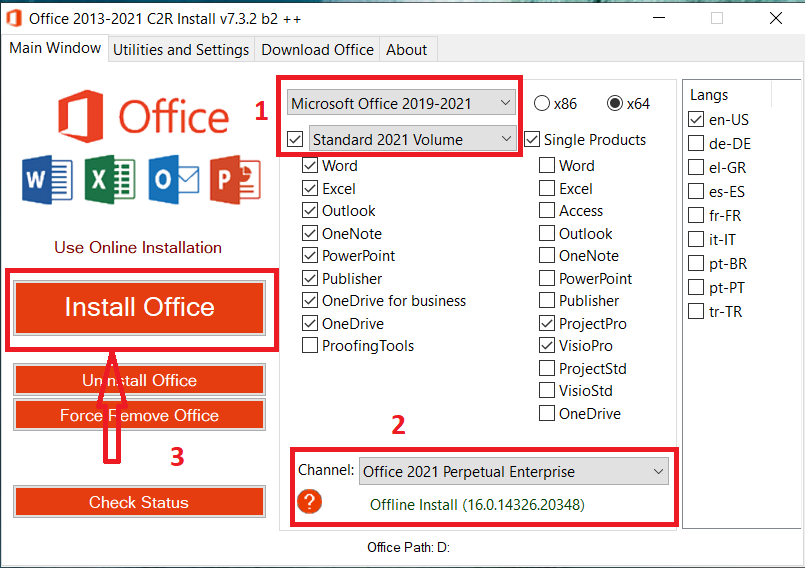Click the Force Remove Office button
The width and height of the screenshot is (805, 568).
[x=139, y=415]
